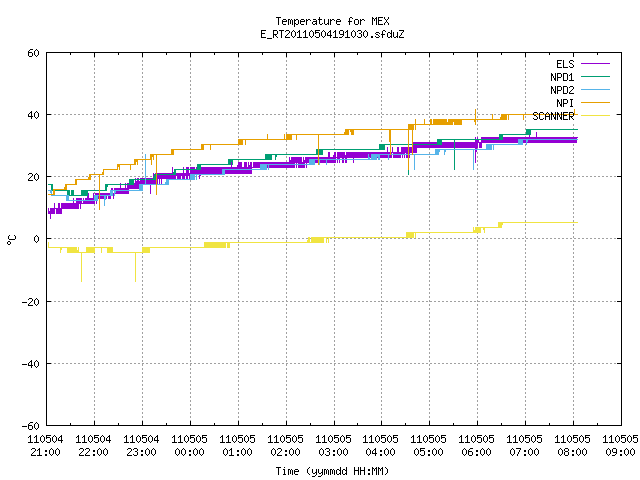Click the file name E_RT20110504191030.sfduZ

(x=332, y=34)
